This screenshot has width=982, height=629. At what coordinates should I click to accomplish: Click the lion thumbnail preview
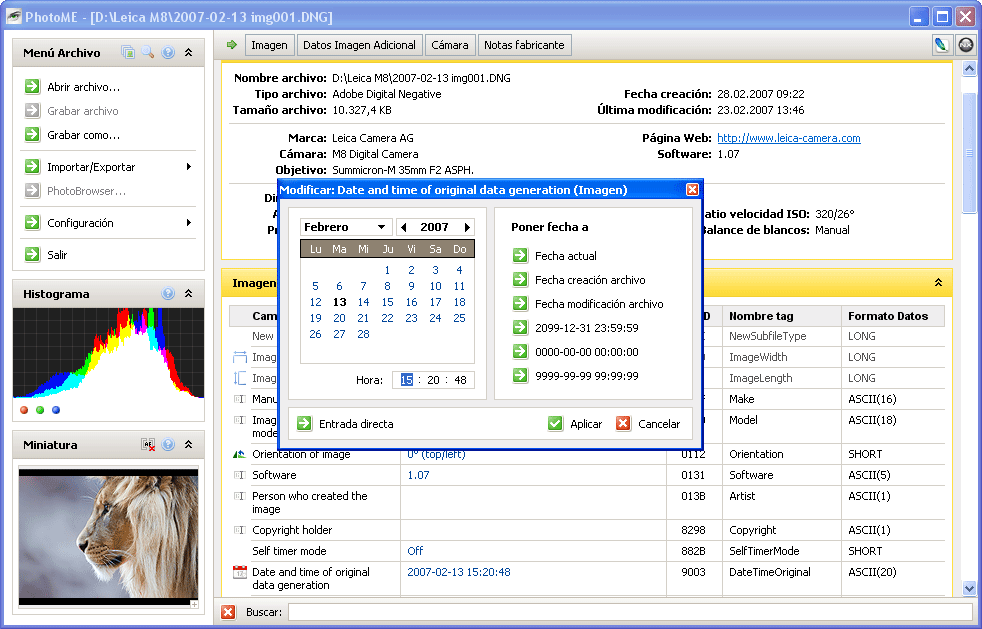pos(108,537)
